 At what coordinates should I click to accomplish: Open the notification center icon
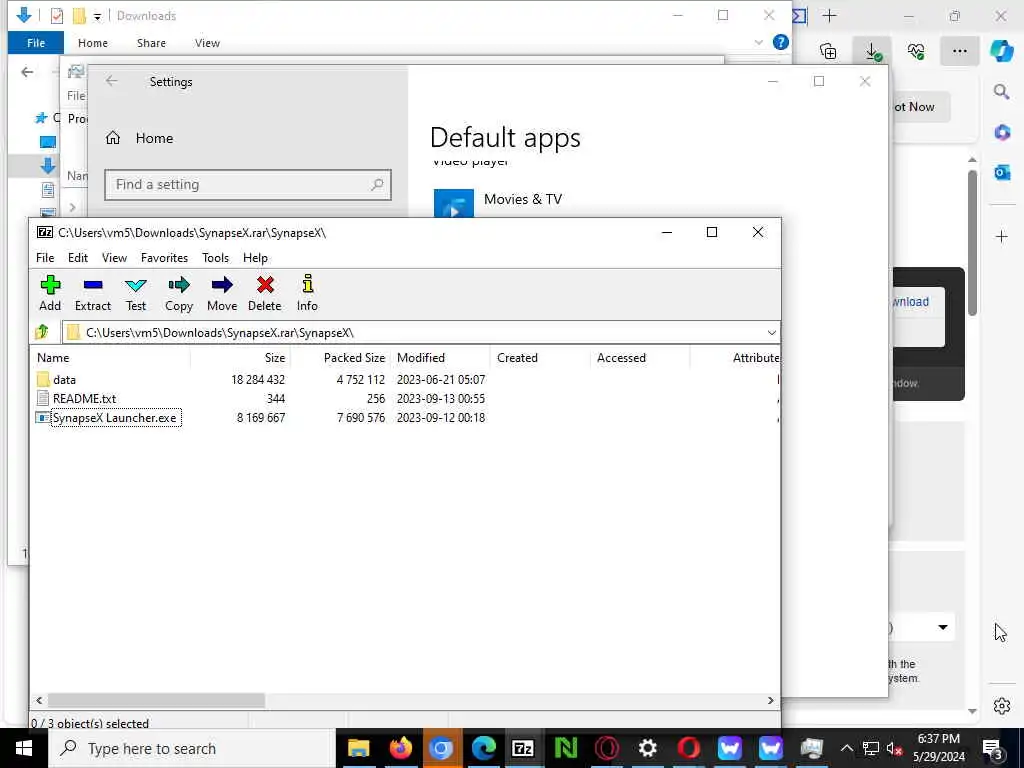point(993,749)
